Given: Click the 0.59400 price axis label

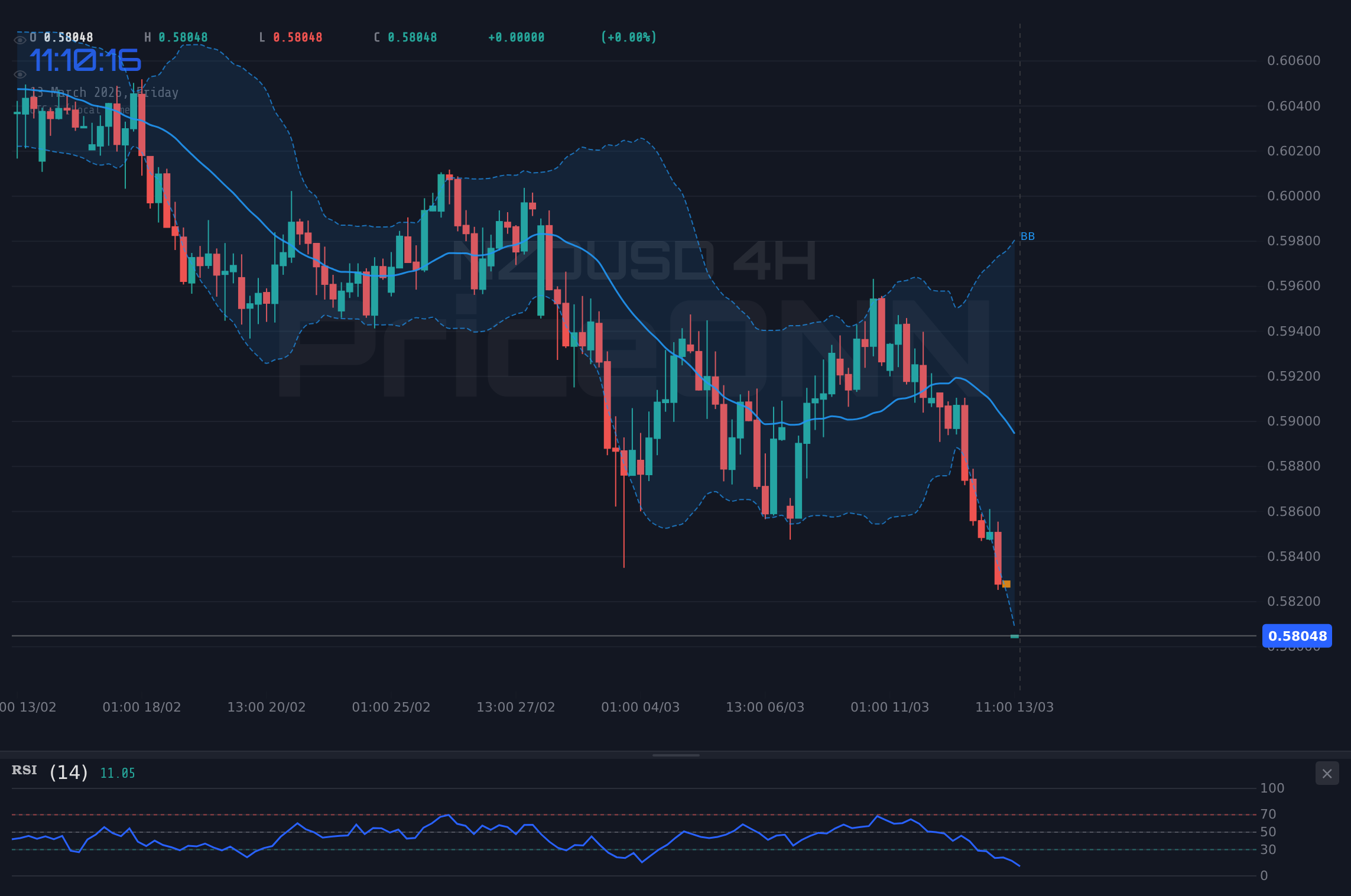Looking at the screenshot, I should tap(1294, 332).
